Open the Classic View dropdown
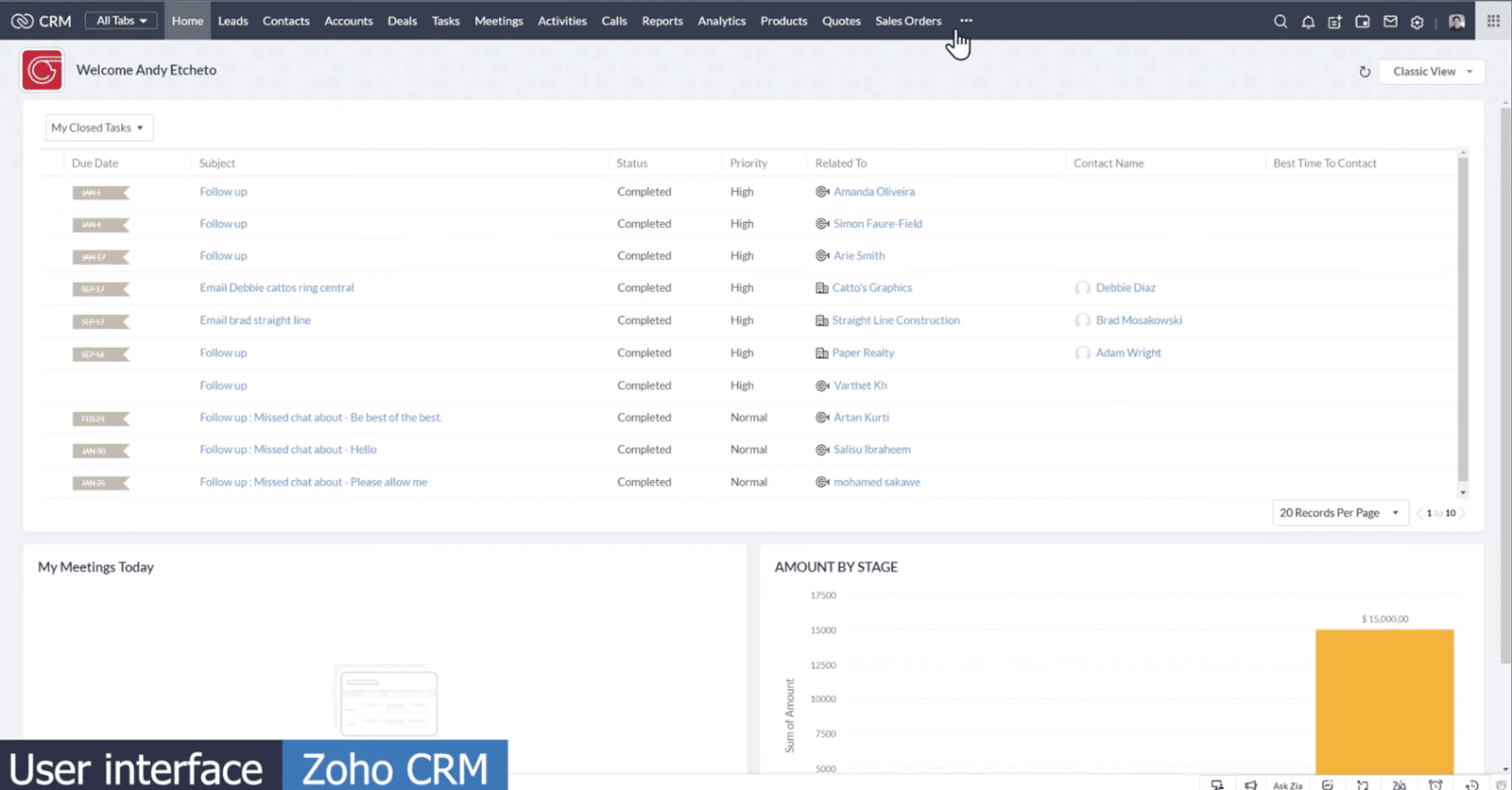 pos(1431,72)
